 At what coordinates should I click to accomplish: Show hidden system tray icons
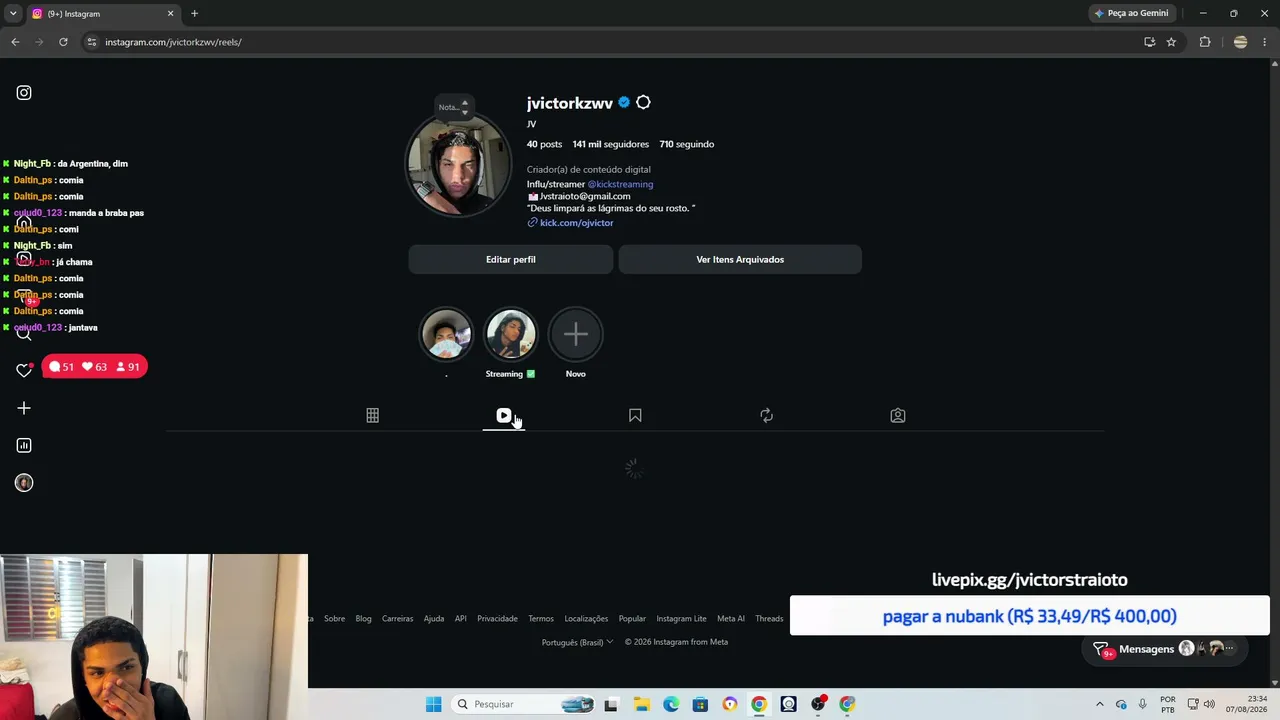[x=1100, y=704]
